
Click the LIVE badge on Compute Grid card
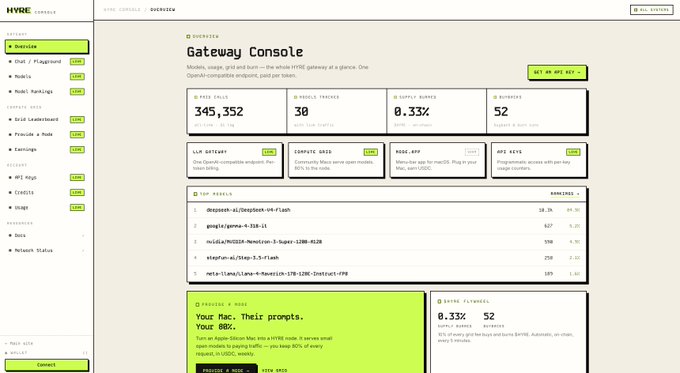[370, 152]
